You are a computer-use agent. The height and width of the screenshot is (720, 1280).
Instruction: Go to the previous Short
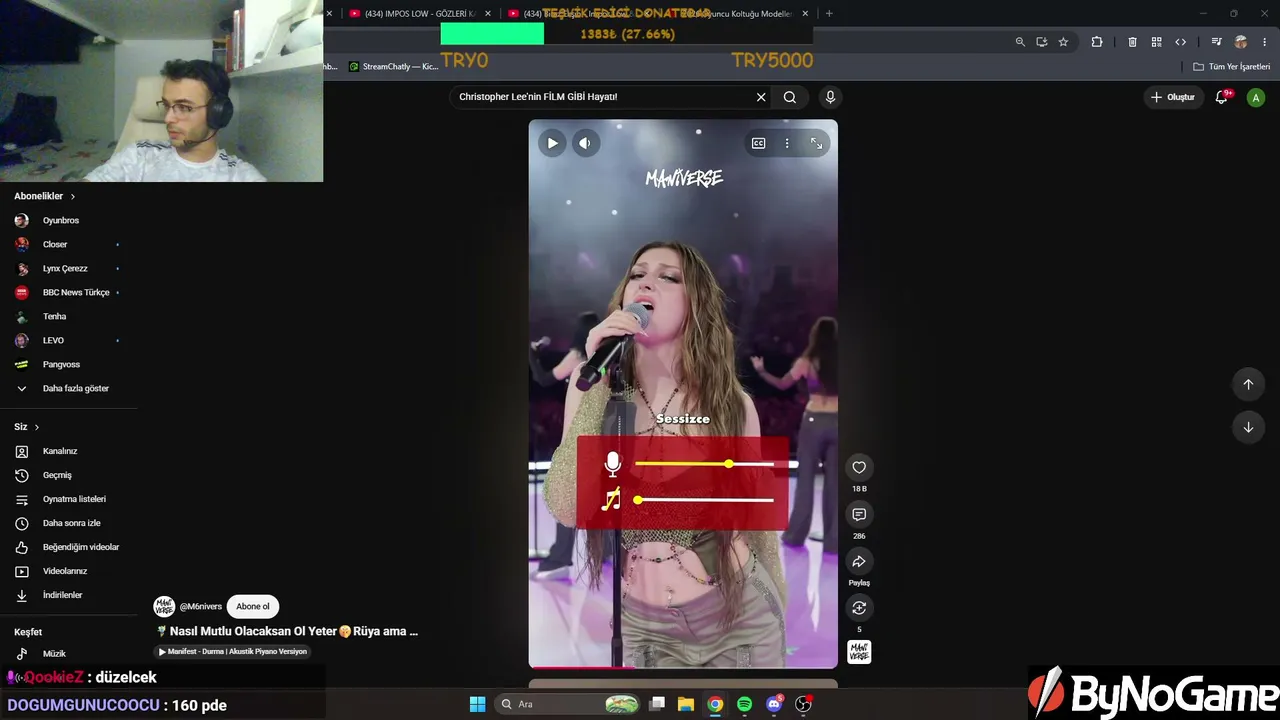[1248, 384]
